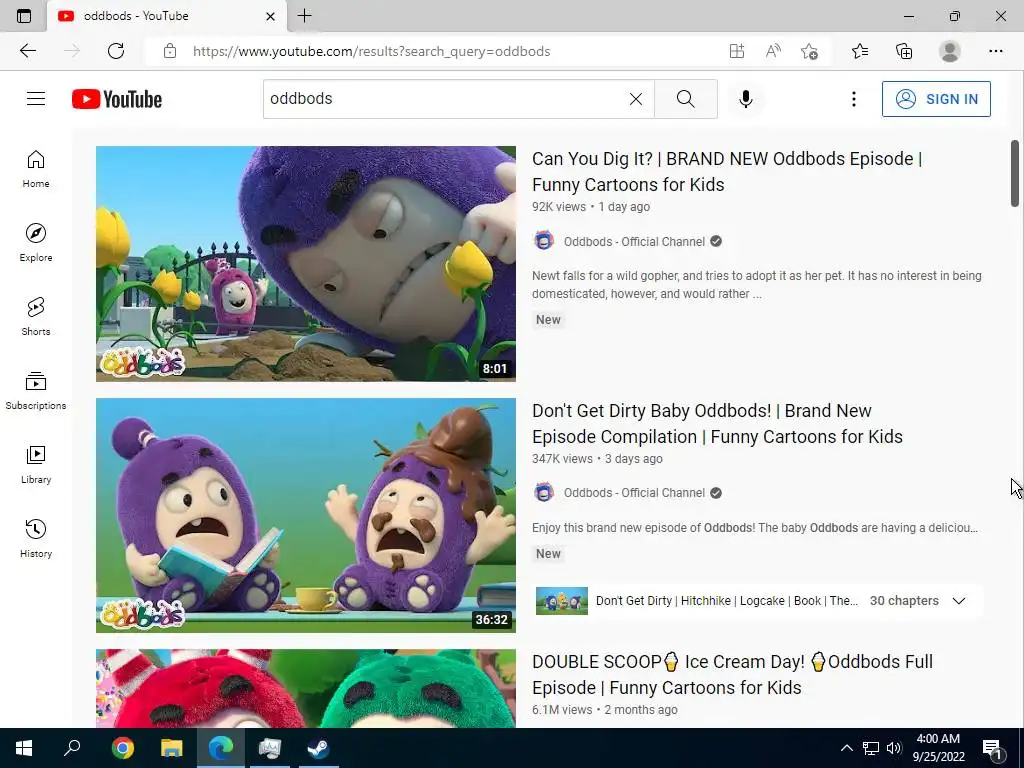Open Windows taskbar search
Viewport: 1024px width, 768px height.
click(x=72, y=748)
